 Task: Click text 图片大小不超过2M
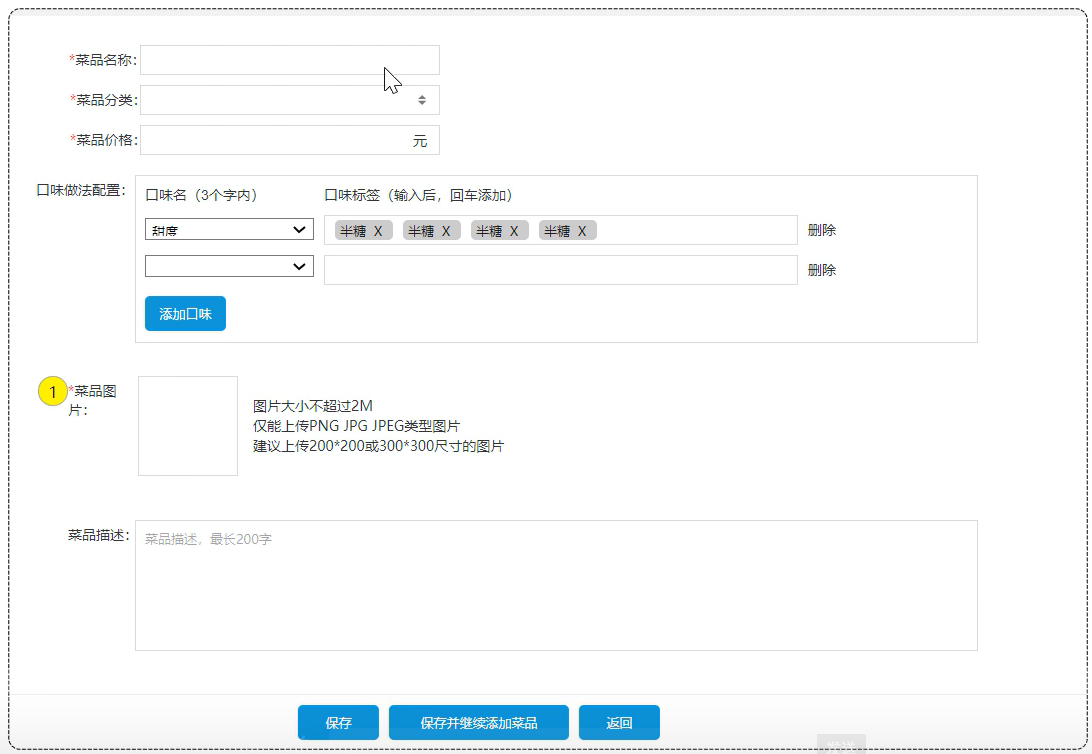click(x=313, y=406)
